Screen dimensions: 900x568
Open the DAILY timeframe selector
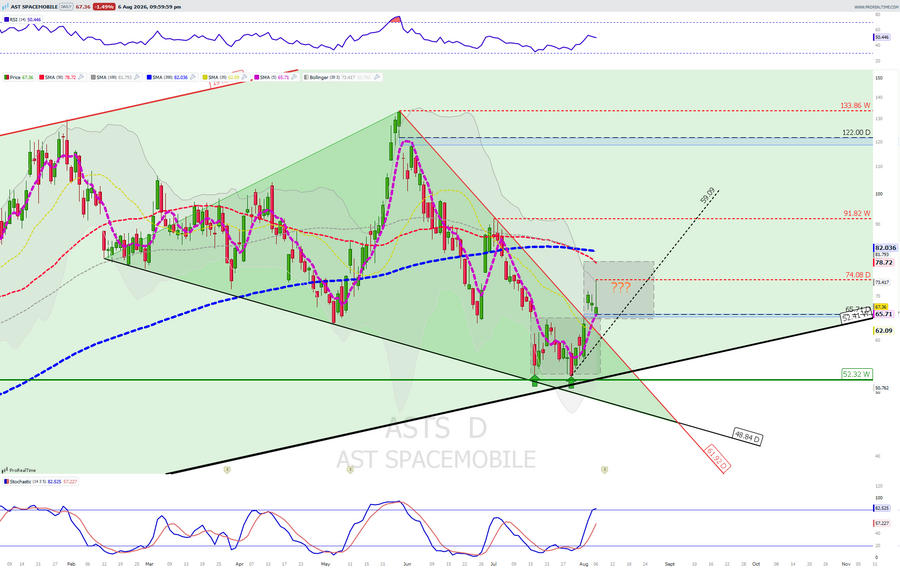tap(67, 7)
